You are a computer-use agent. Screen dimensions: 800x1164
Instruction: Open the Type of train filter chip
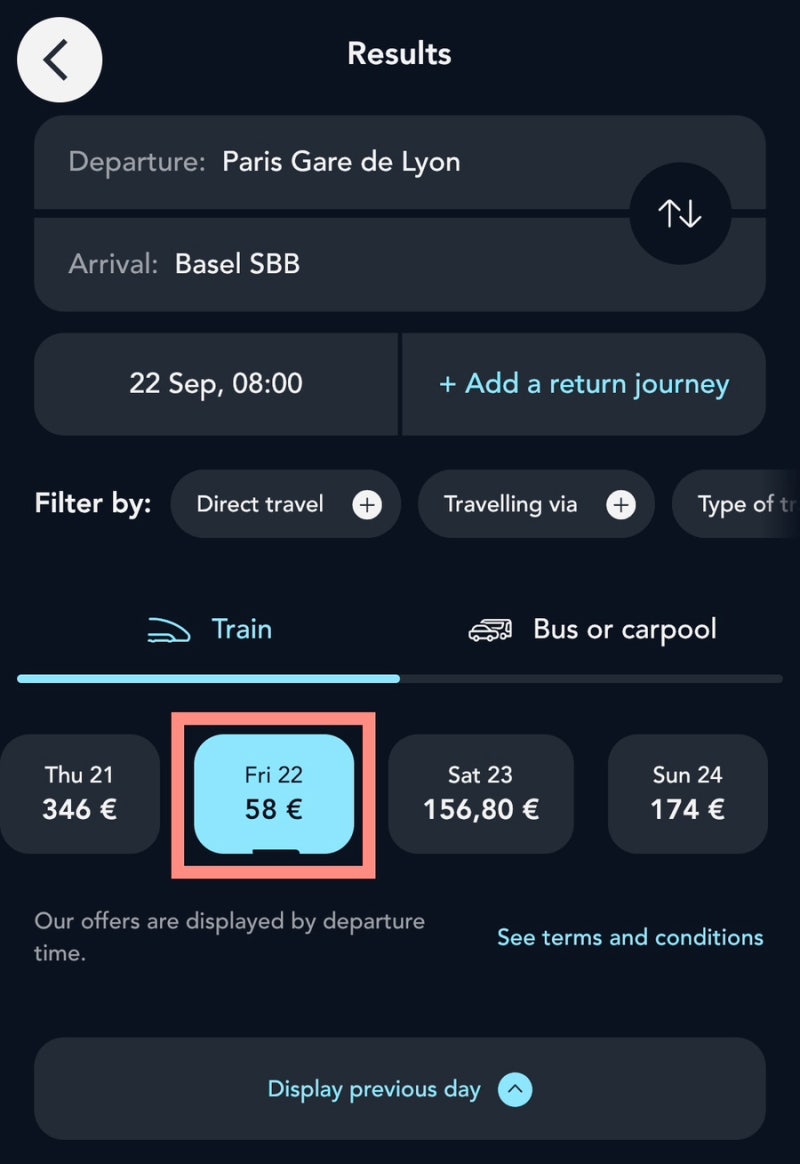[x=736, y=504]
